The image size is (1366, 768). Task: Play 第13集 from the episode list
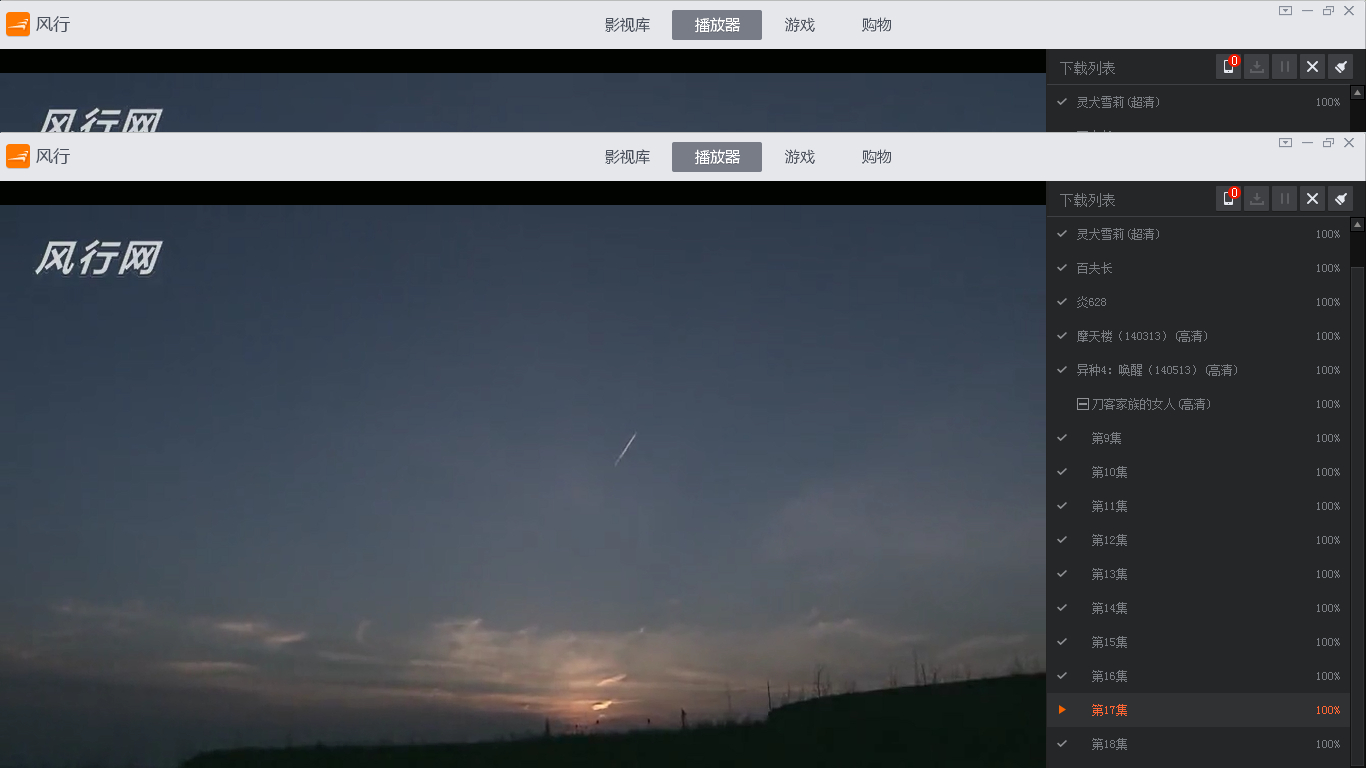1198,574
